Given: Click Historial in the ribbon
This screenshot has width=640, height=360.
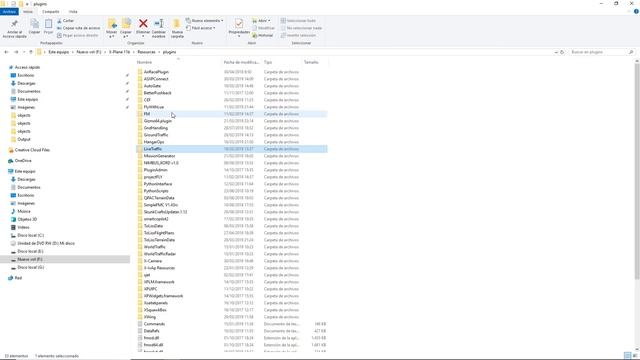Looking at the screenshot, I should [262, 36].
